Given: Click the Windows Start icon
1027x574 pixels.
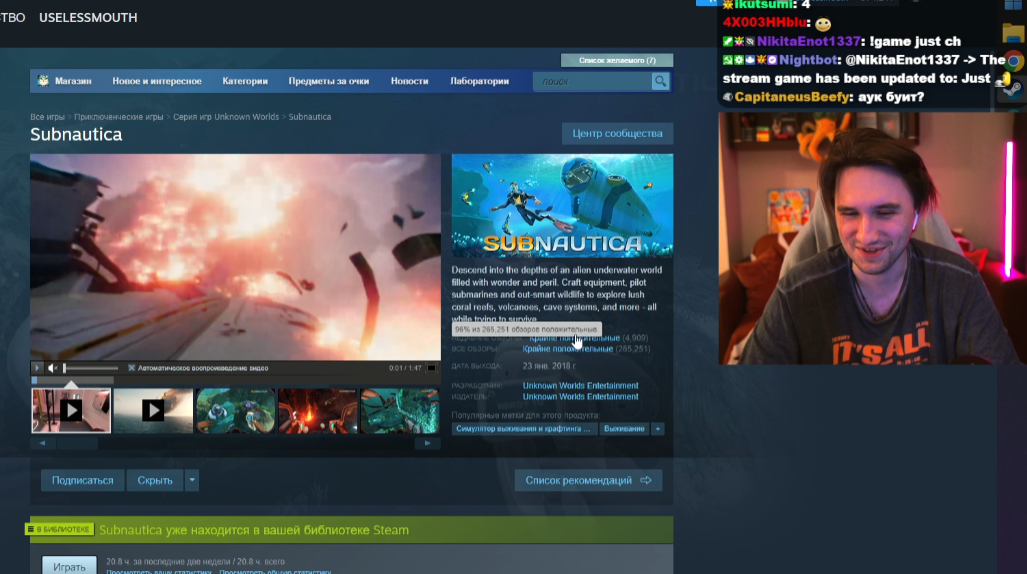Looking at the screenshot, I should click(x=1013, y=5).
